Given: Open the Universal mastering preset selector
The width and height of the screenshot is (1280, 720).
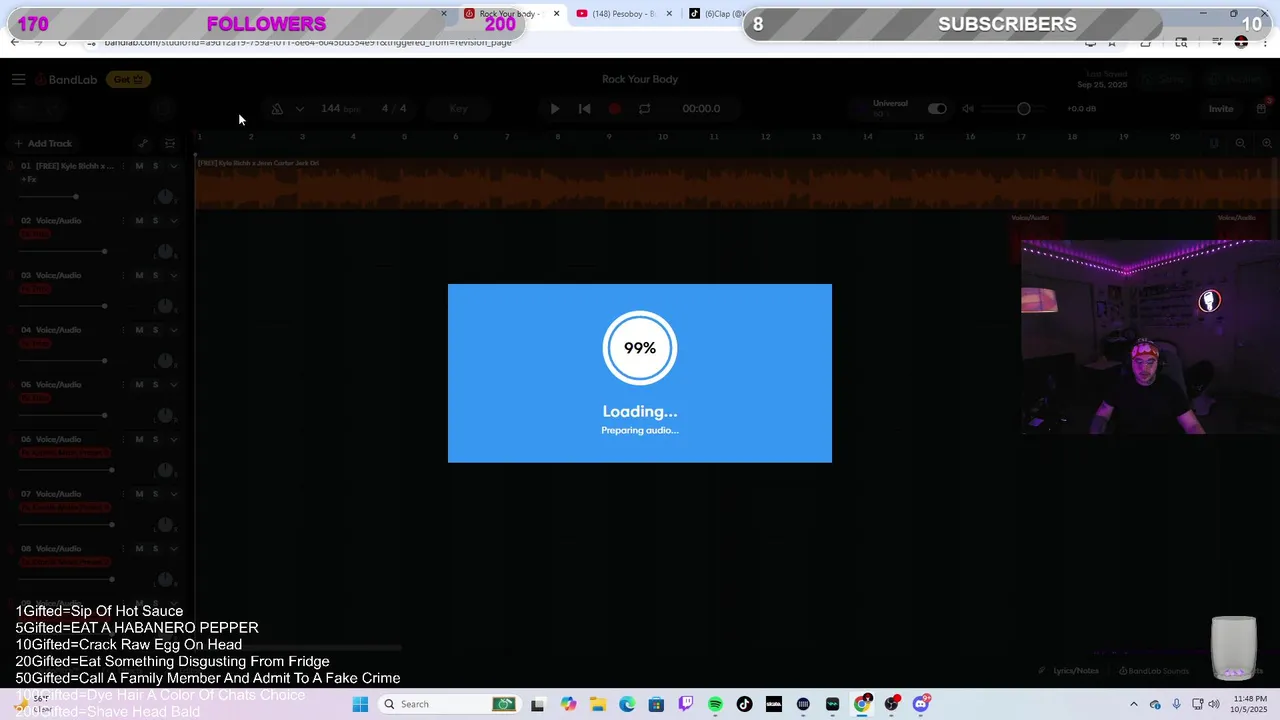Looking at the screenshot, I should (x=889, y=108).
